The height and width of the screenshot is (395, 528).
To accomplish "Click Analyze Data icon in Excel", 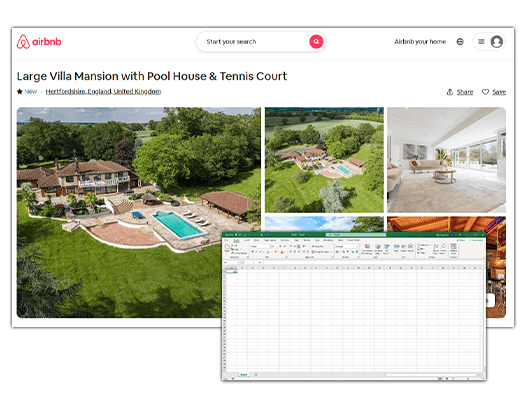I will coord(454,249).
